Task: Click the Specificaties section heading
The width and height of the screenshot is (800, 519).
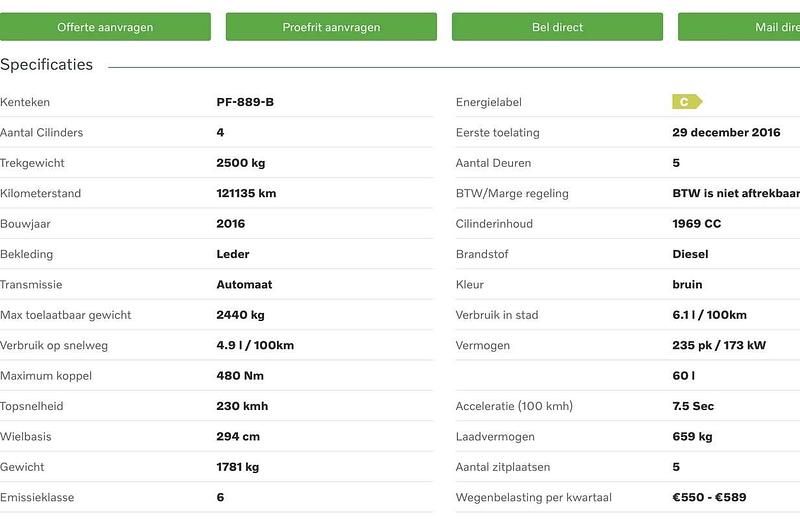Action: [46, 65]
